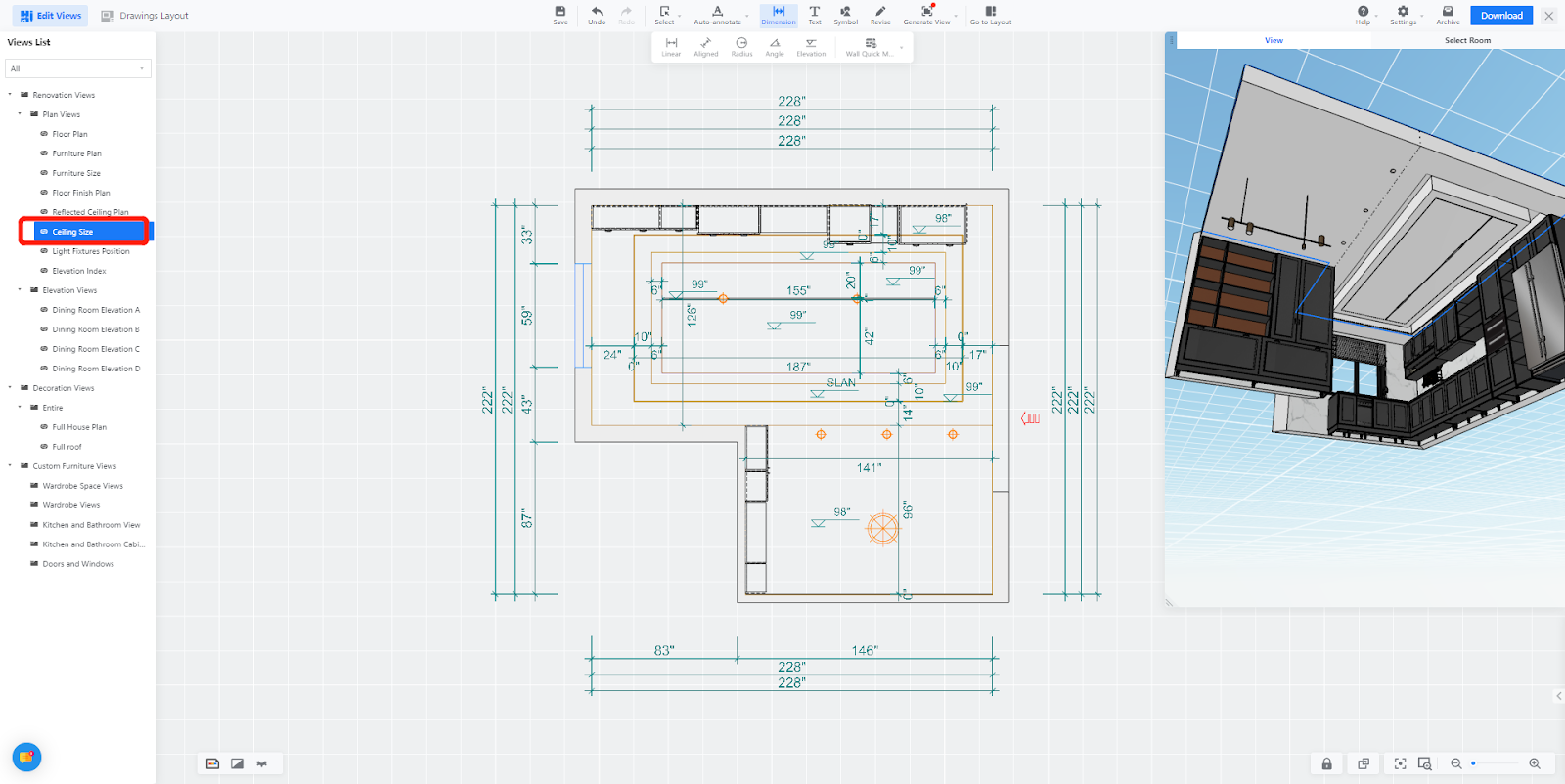This screenshot has width=1565, height=784.
Task: Click the Go to Layout button
Action: pos(991,15)
